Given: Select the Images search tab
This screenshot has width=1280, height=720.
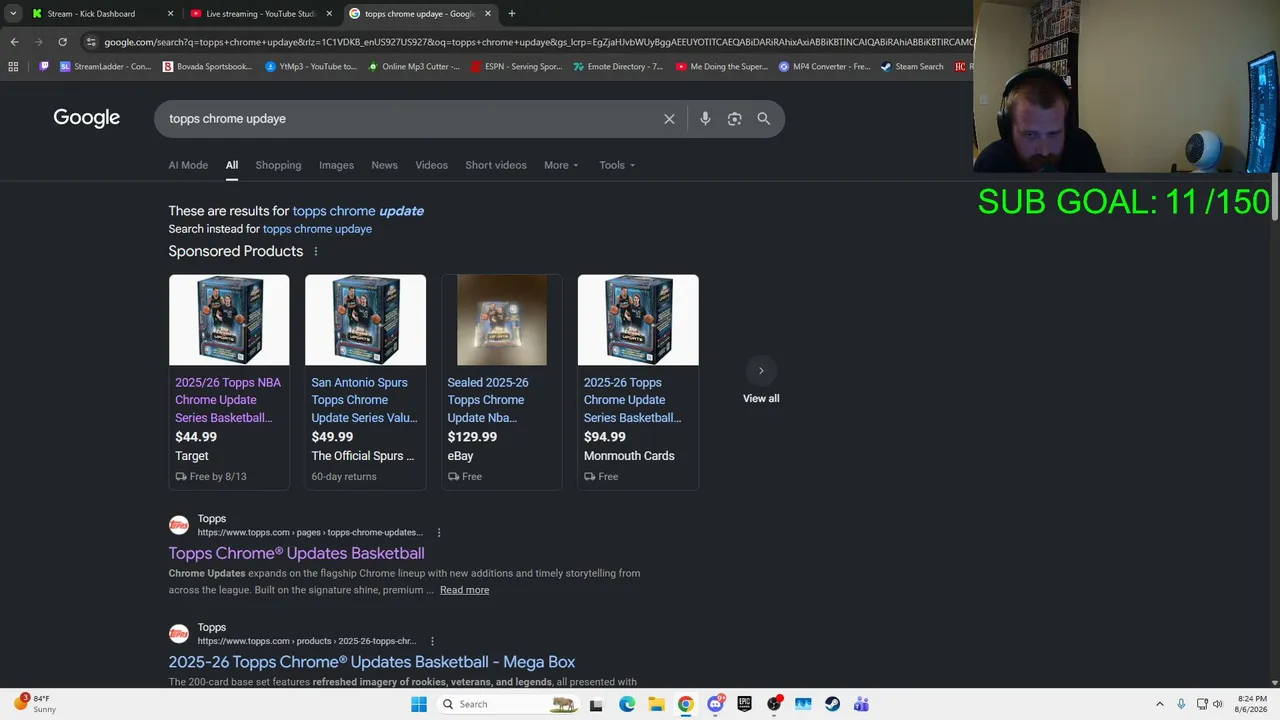Looking at the screenshot, I should pyautogui.click(x=336, y=165).
